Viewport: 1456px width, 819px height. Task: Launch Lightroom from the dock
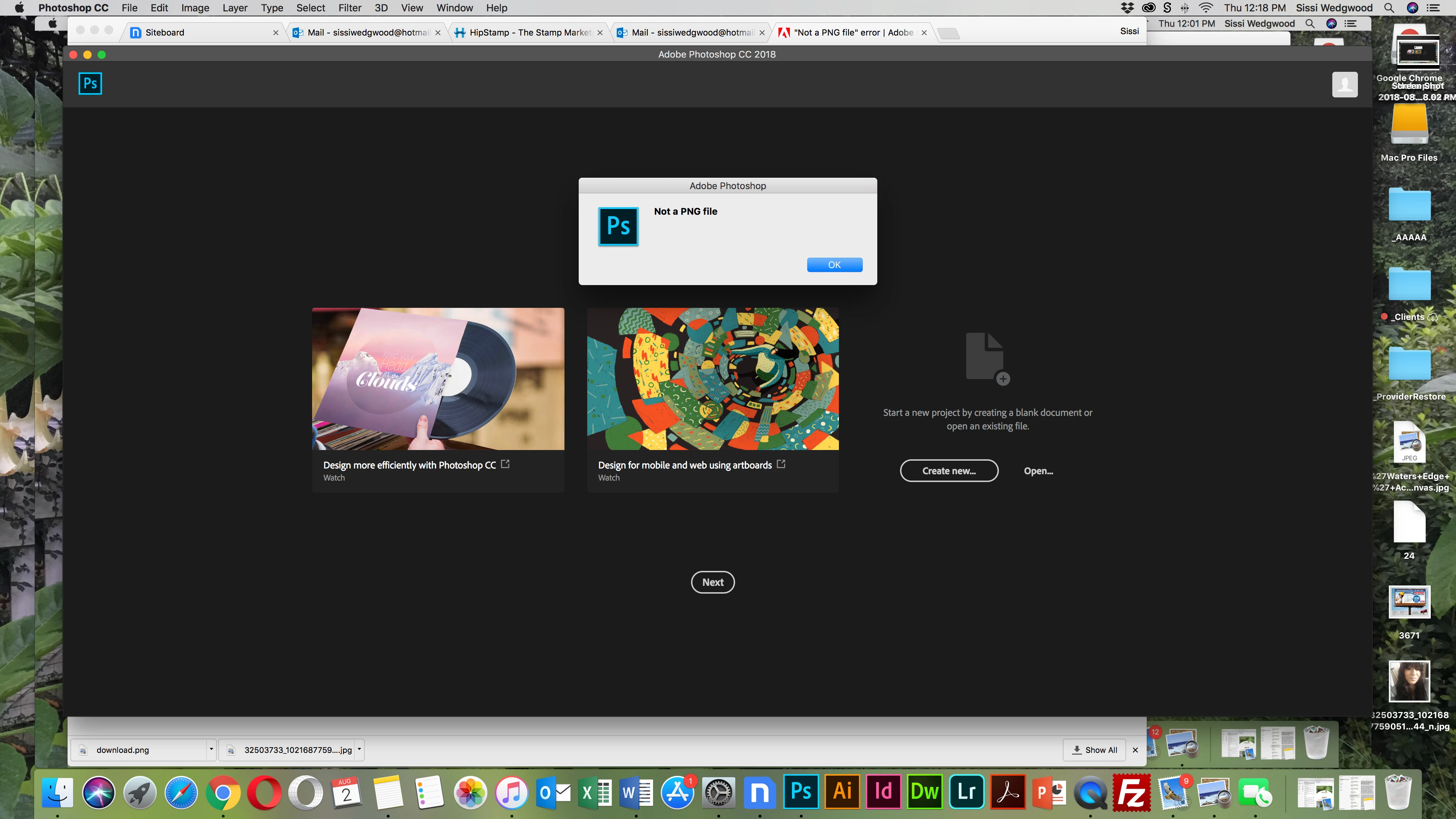point(966,791)
